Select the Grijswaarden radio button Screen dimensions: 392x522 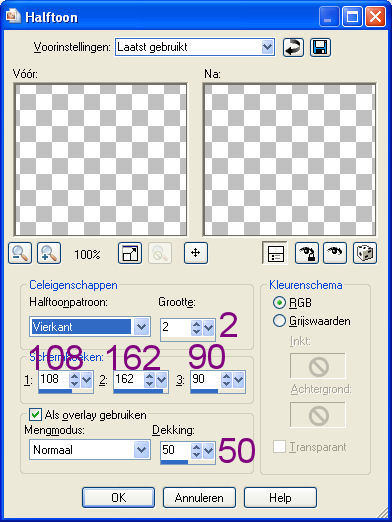pyautogui.click(x=279, y=321)
